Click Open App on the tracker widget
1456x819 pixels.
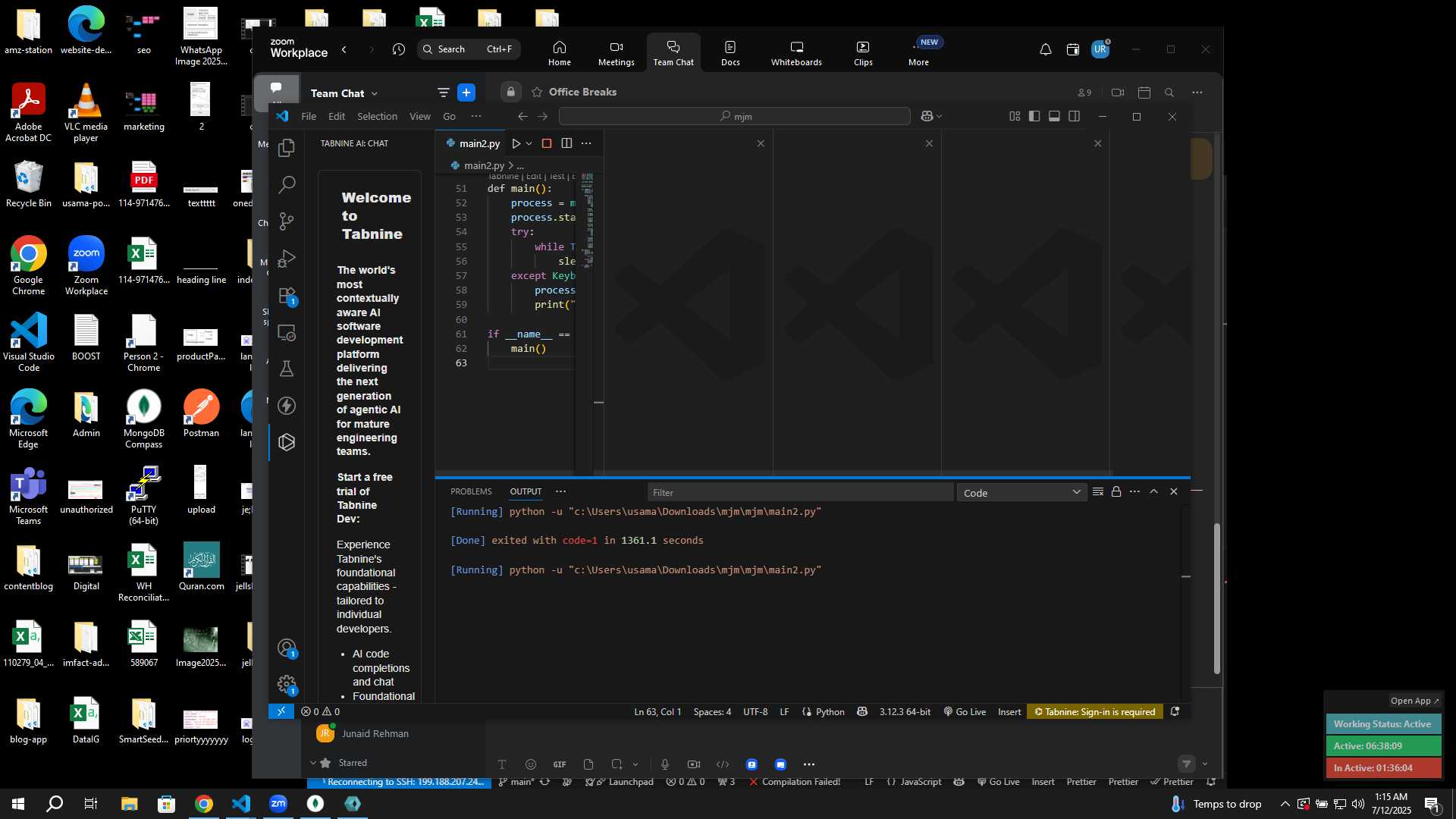click(1414, 701)
